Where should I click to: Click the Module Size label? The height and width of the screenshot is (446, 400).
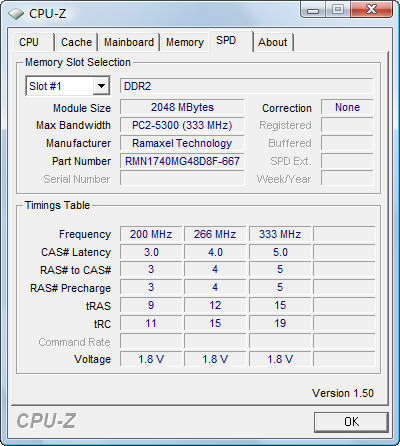coord(82,108)
